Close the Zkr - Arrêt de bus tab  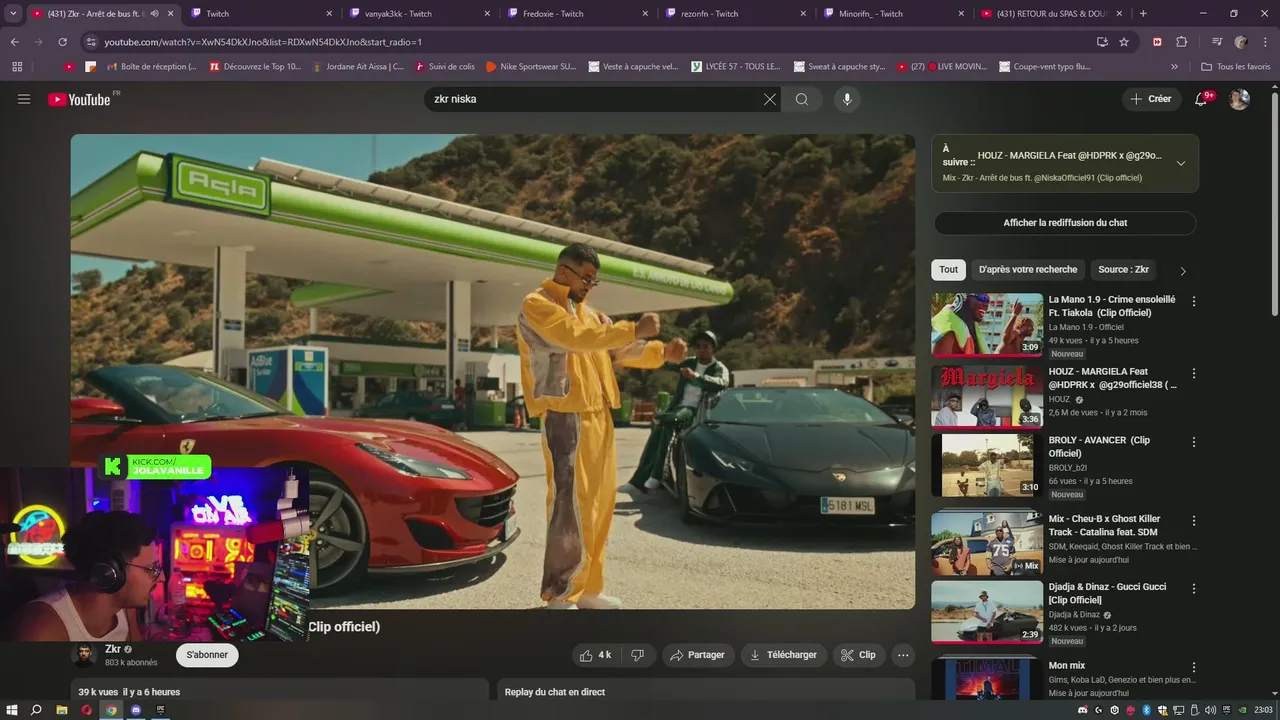[x=170, y=13]
